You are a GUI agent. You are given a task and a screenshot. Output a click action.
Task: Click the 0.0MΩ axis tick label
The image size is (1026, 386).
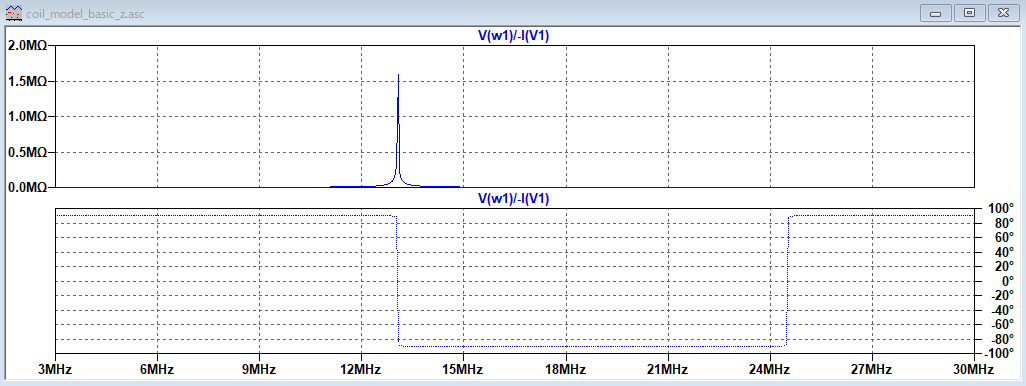(26, 188)
